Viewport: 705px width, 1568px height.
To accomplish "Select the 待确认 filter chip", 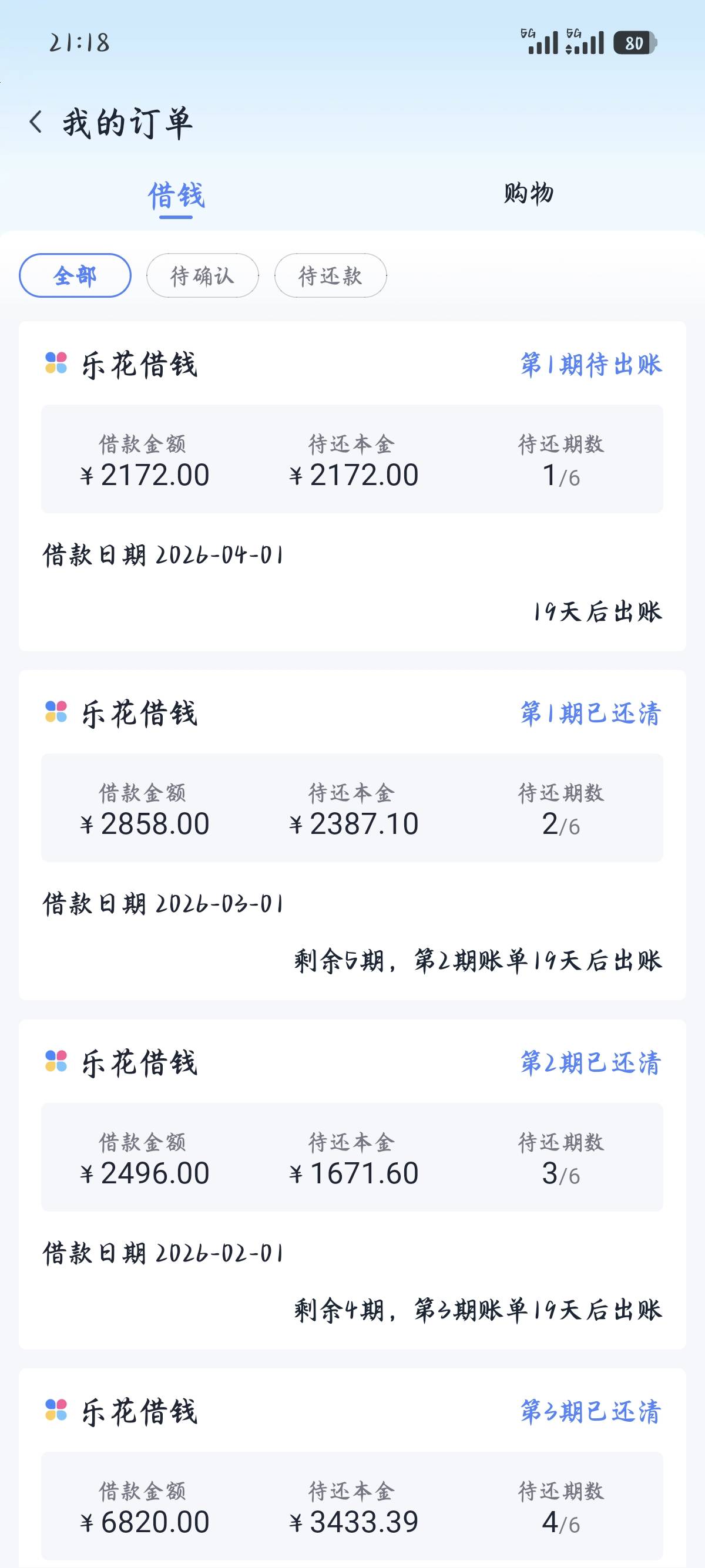I will pyautogui.click(x=202, y=276).
